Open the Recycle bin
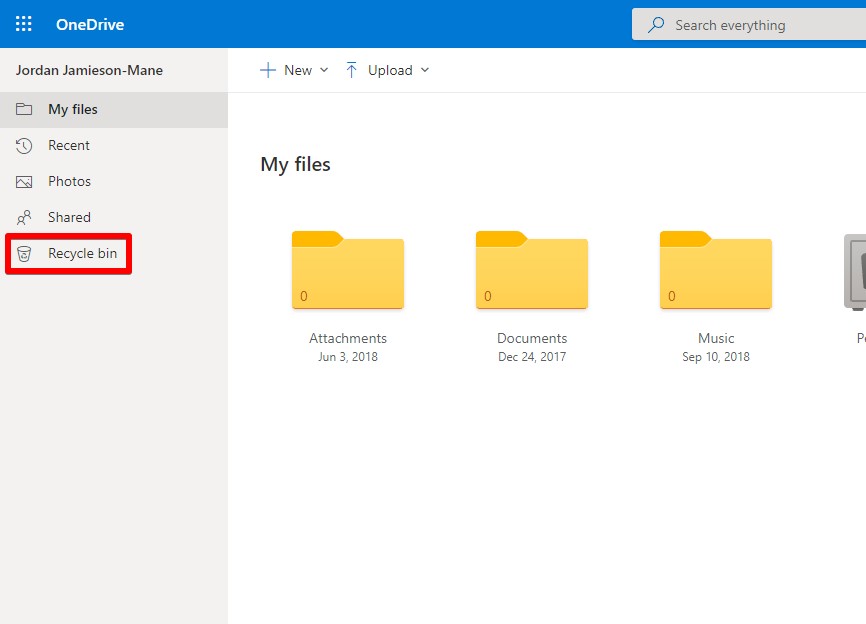 (84, 253)
